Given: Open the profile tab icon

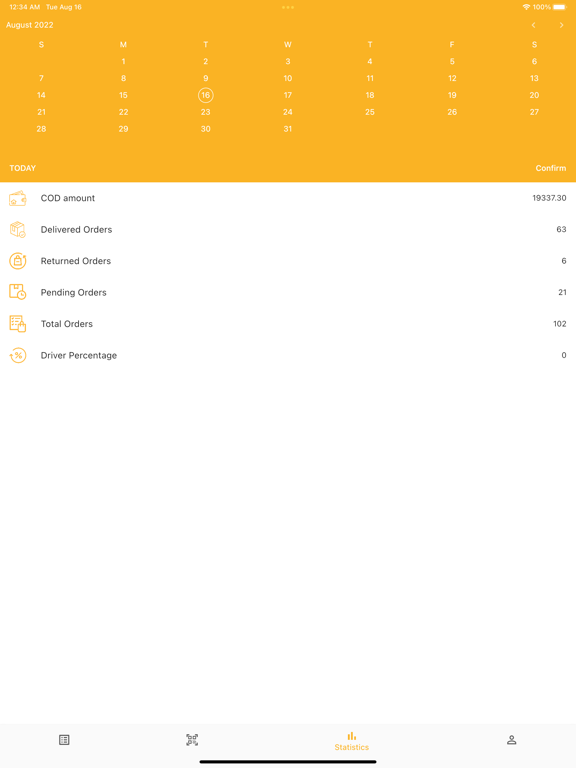Looking at the screenshot, I should [511, 740].
